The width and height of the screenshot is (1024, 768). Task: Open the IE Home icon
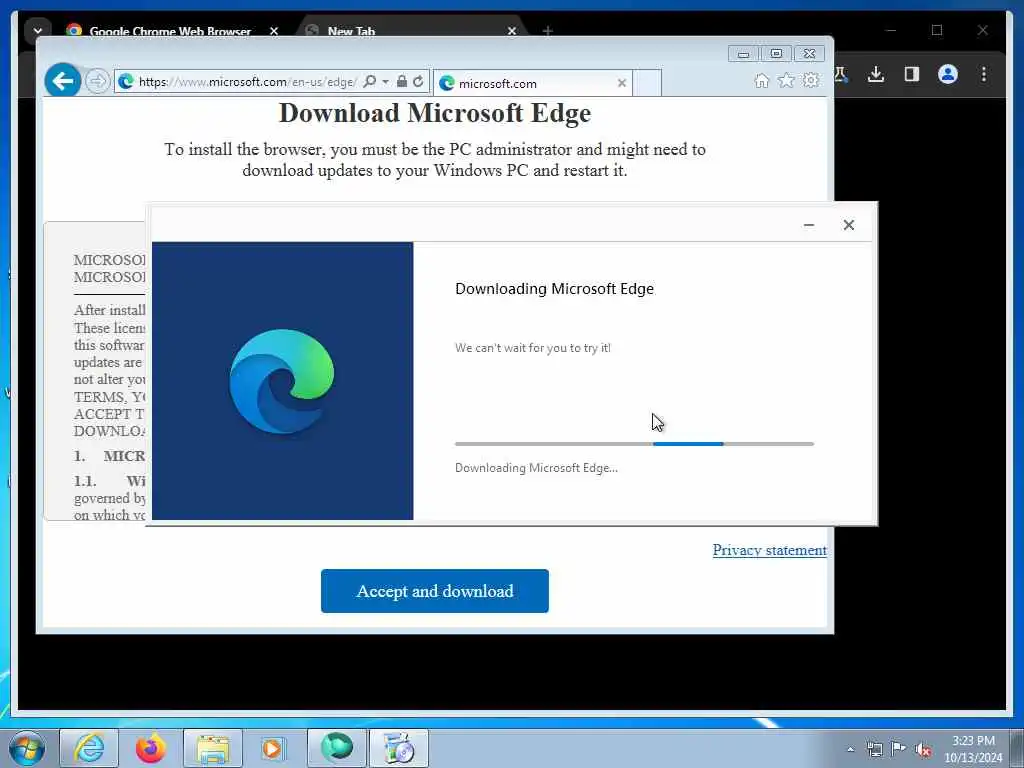pos(761,80)
